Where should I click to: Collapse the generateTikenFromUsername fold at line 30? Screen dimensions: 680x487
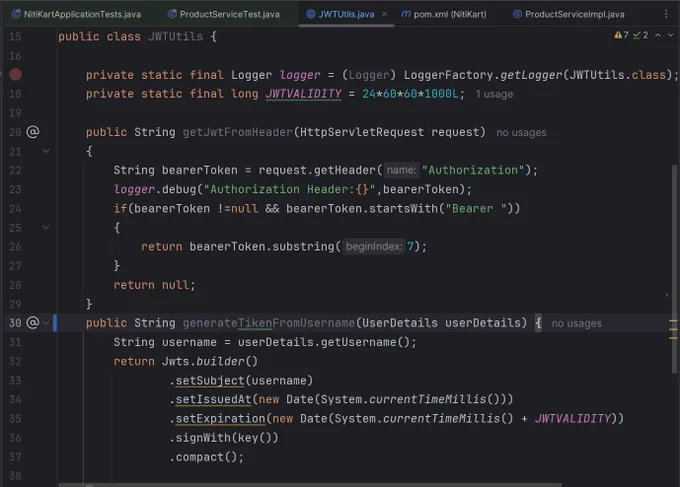[46, 323]
